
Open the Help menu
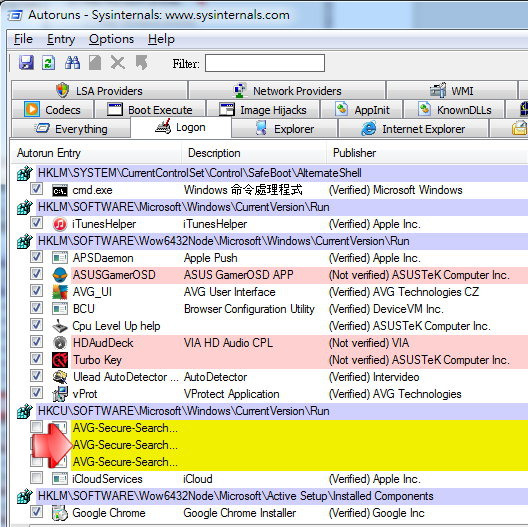[161, 39]
